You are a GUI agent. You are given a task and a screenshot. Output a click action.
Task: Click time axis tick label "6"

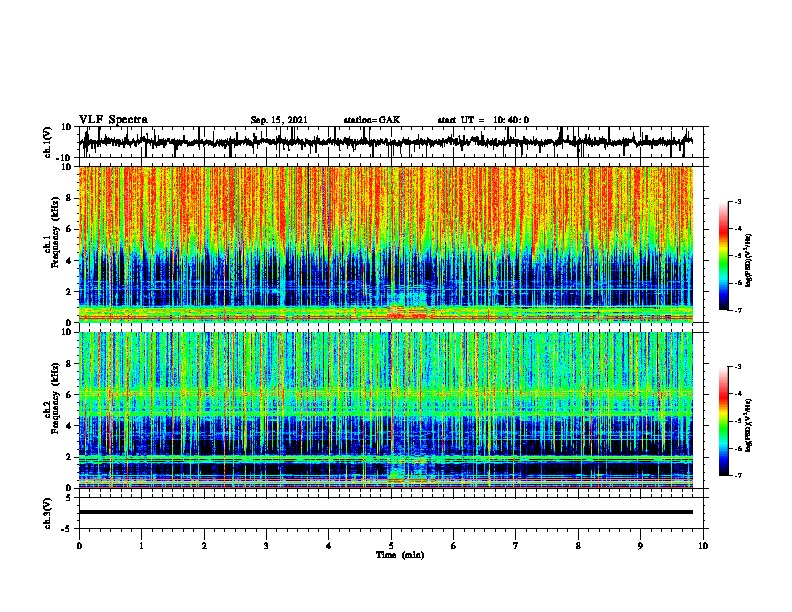(454, 546)
